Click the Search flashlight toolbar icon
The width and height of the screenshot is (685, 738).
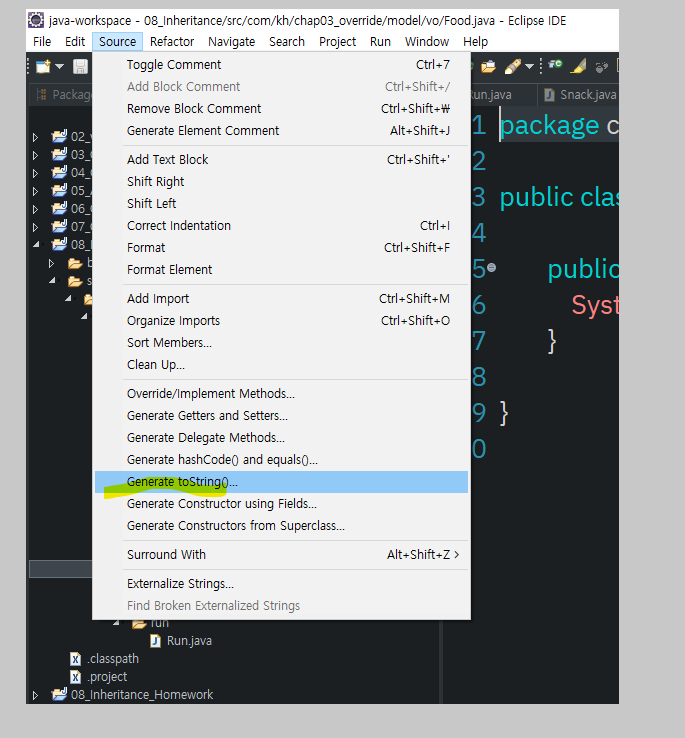(x=513, y=66)
